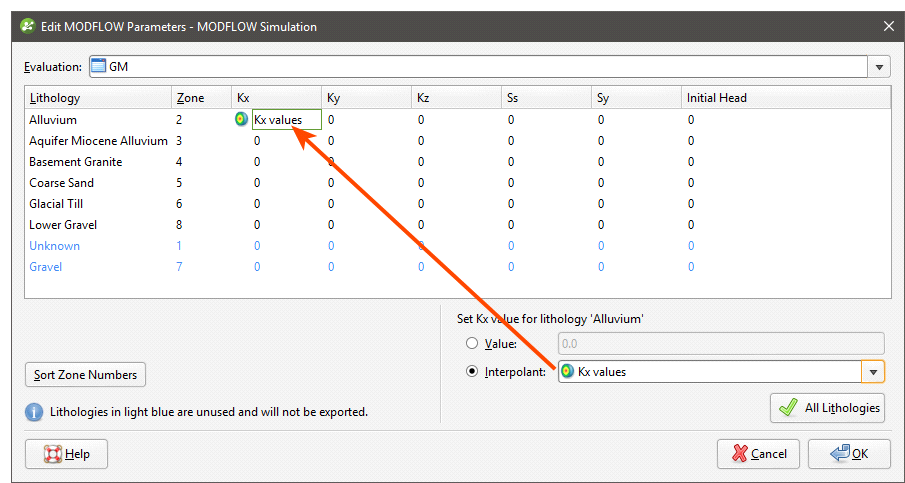Click Sy cell for Coarse Sand

pyautogui.click(x=637, y=183)
